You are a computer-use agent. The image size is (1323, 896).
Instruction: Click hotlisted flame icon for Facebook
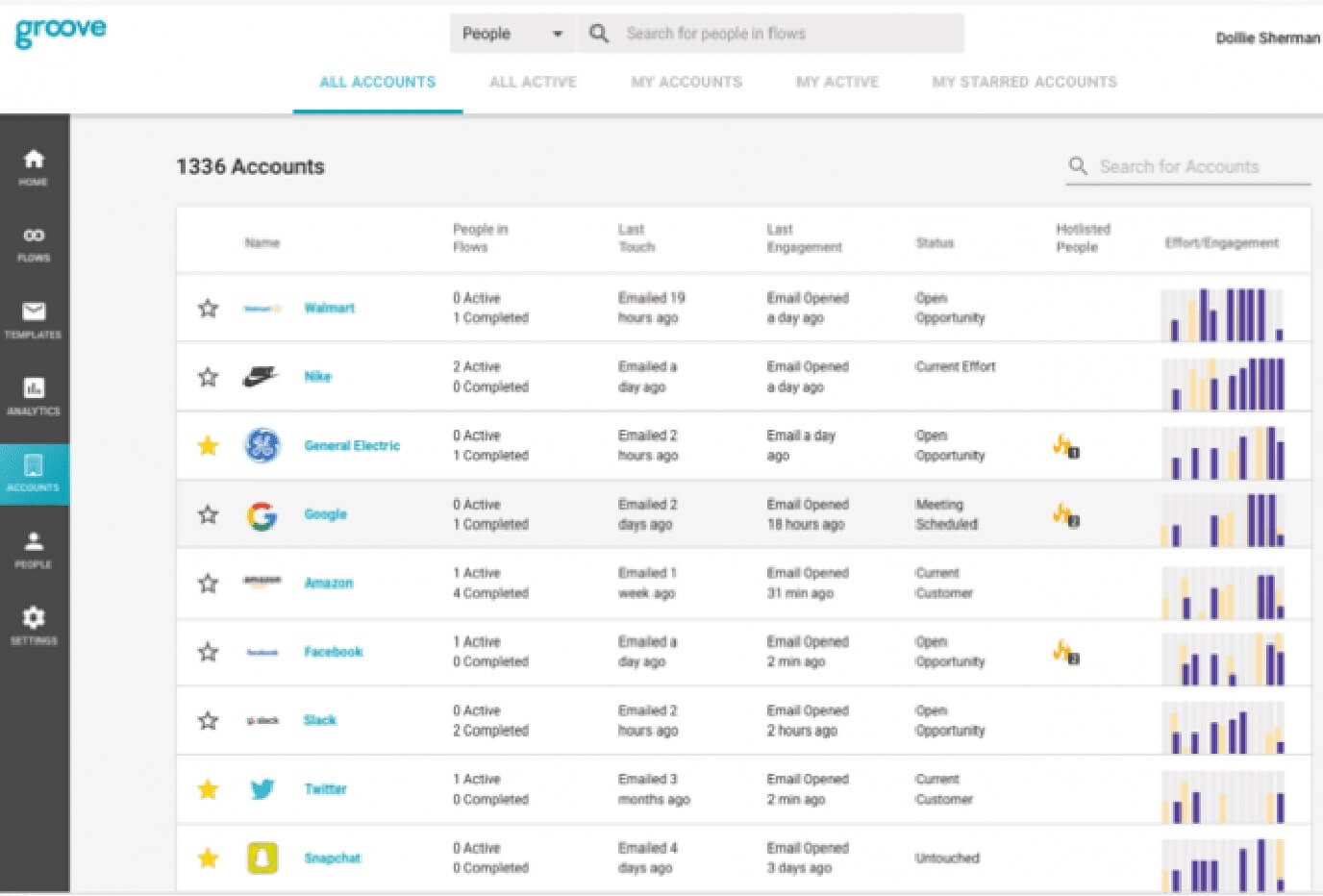[x=1065, y=653]
